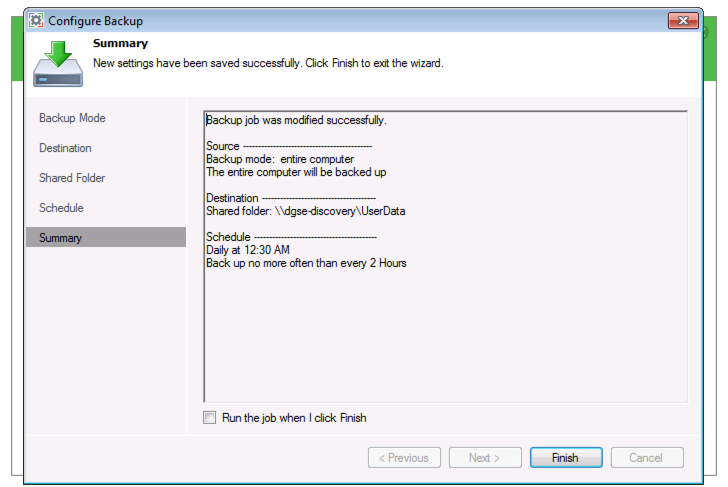Click the Cancel button
The height and width of the screenshot is (487, 728).
647,457
